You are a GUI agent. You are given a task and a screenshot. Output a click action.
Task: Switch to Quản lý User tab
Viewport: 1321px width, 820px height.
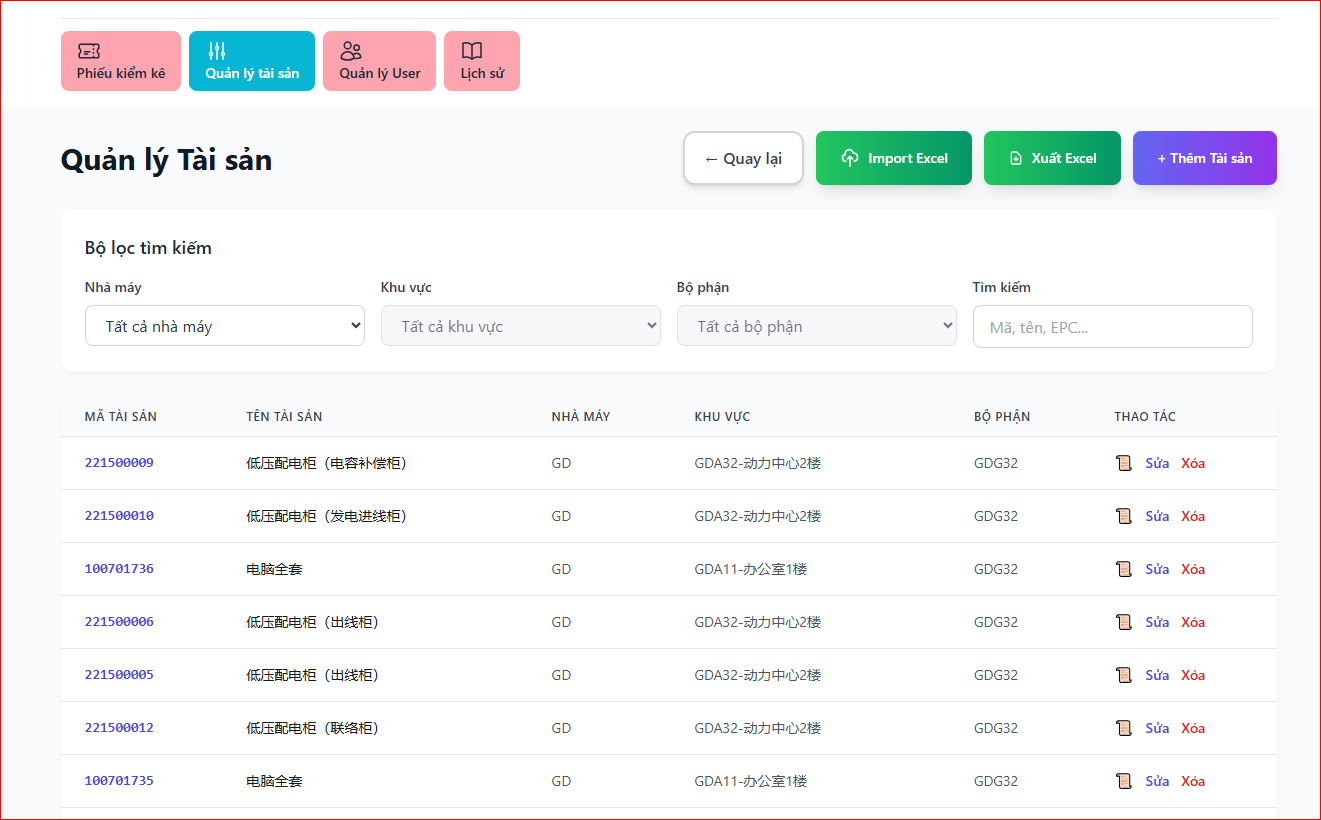pos(379,61)
